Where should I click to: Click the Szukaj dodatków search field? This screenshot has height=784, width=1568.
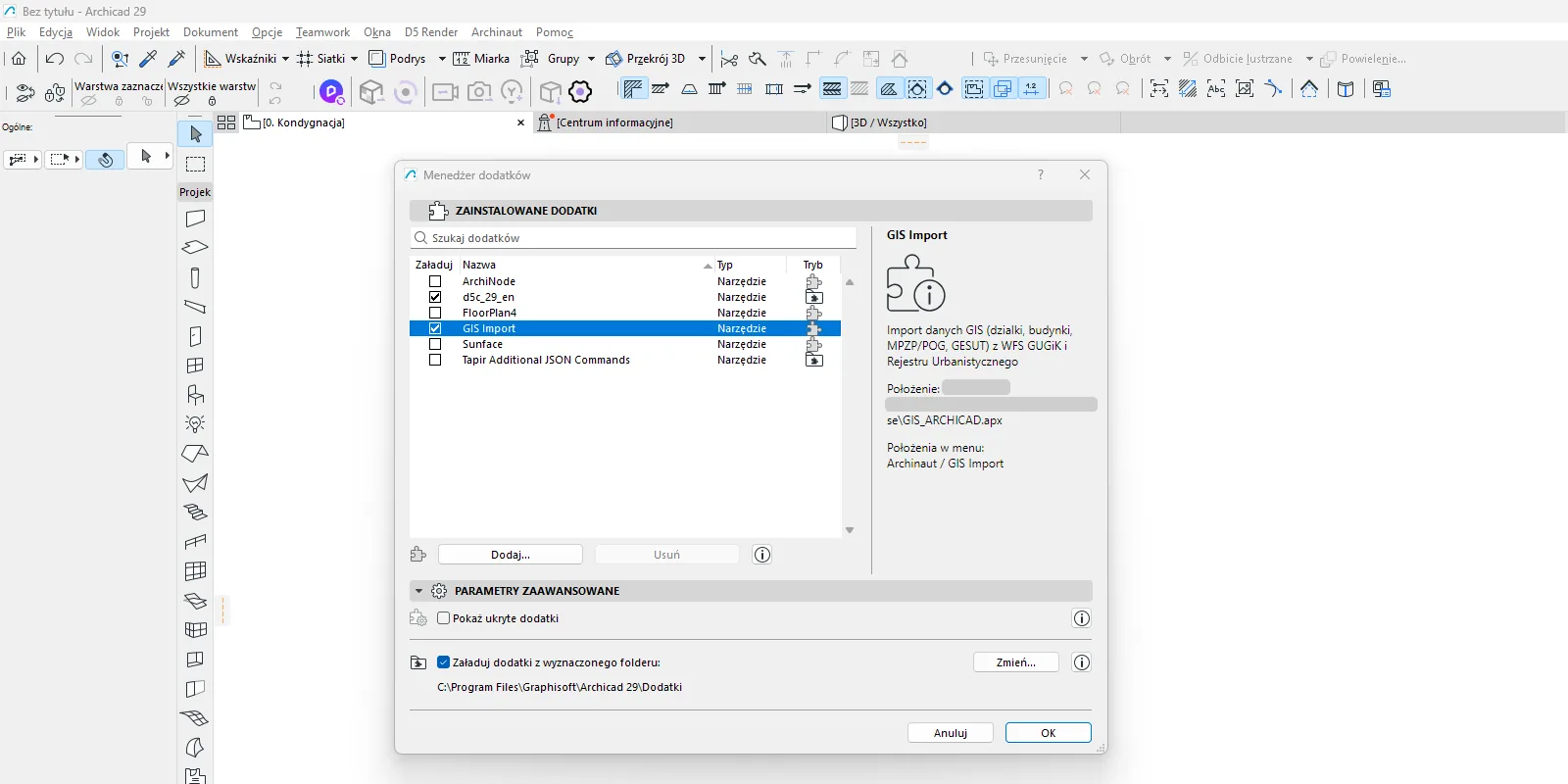coord(634,238)
